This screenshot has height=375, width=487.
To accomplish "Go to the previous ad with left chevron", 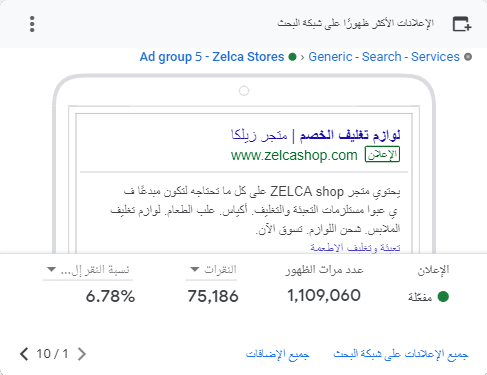I will pos(24,354).
